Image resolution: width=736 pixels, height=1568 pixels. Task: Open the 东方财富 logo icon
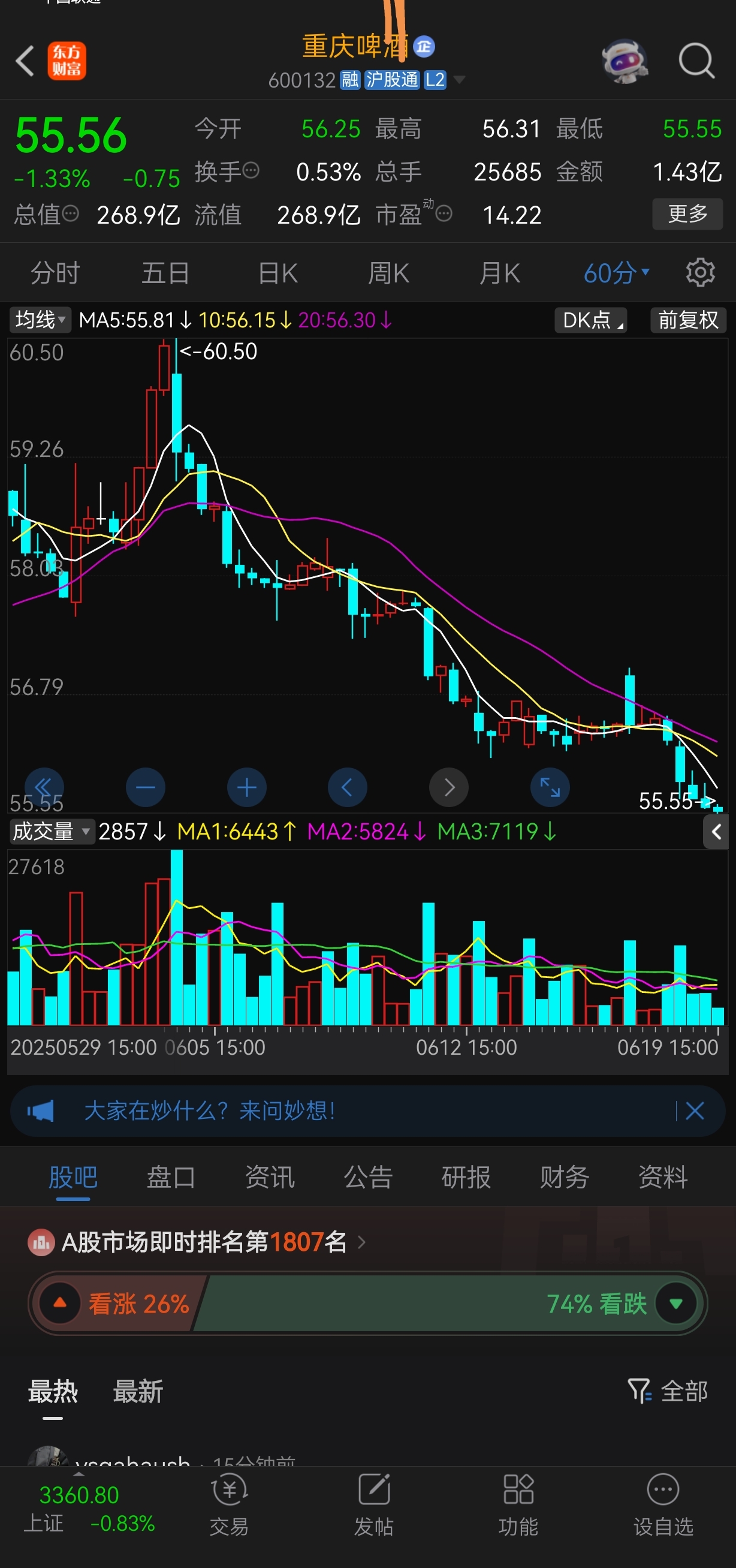(67, 61)
